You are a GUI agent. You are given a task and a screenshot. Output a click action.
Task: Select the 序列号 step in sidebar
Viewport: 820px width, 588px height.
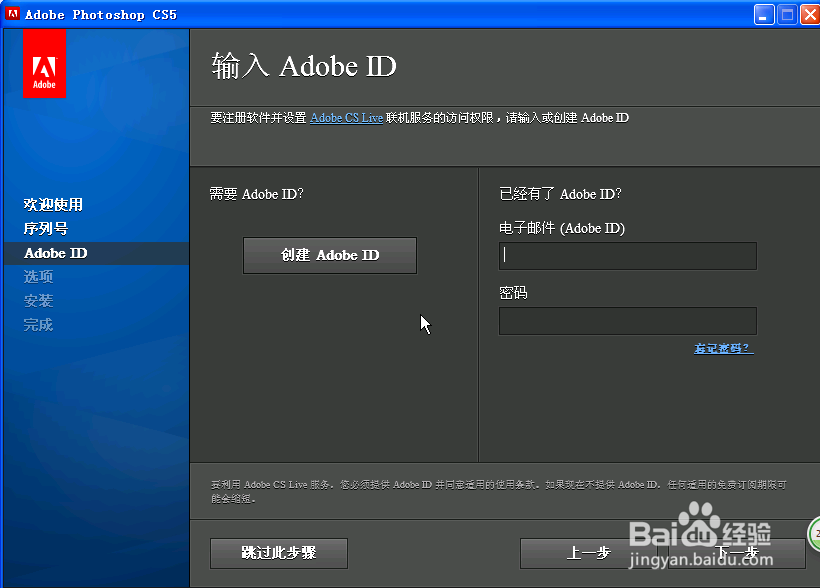point(45,229)
